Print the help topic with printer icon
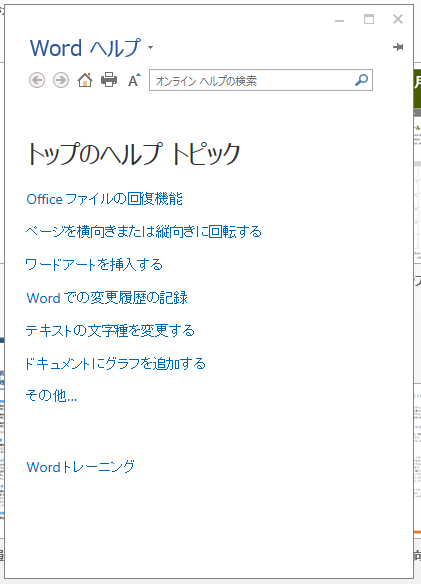Viewport: 421px width, 584px height. pos(109,80)
